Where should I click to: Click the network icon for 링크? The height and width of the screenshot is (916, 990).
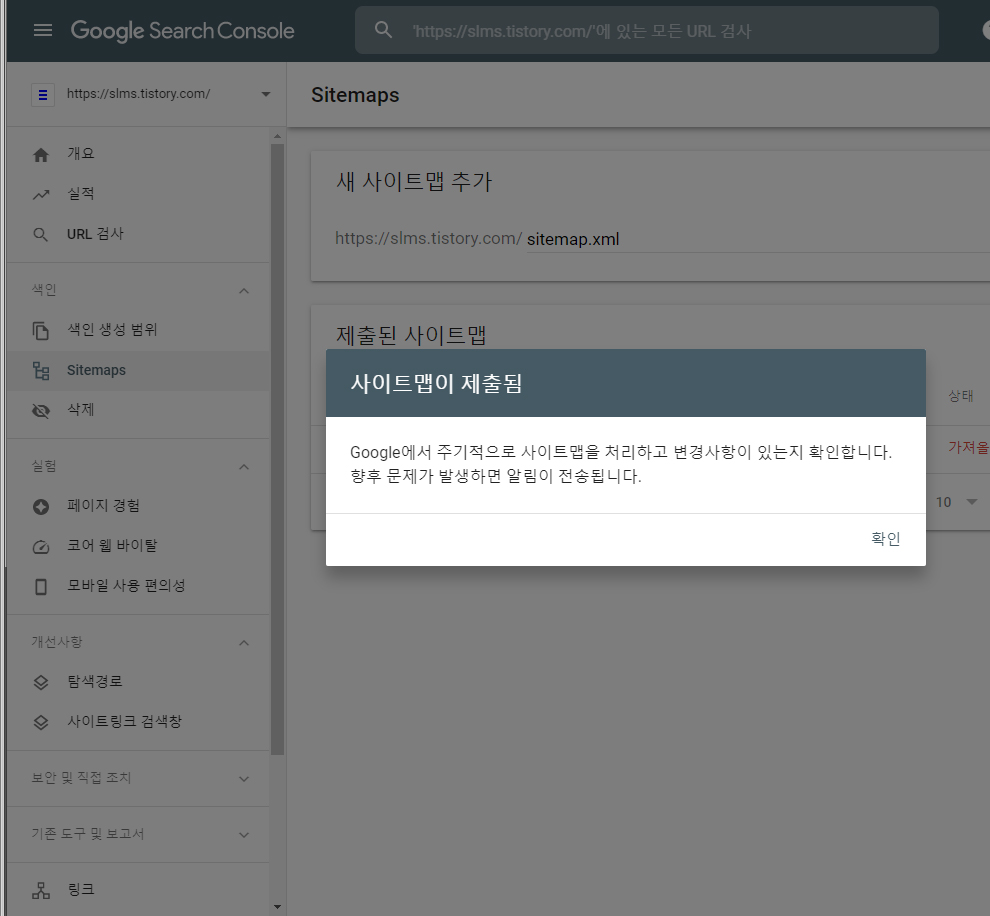coord(41,891)
